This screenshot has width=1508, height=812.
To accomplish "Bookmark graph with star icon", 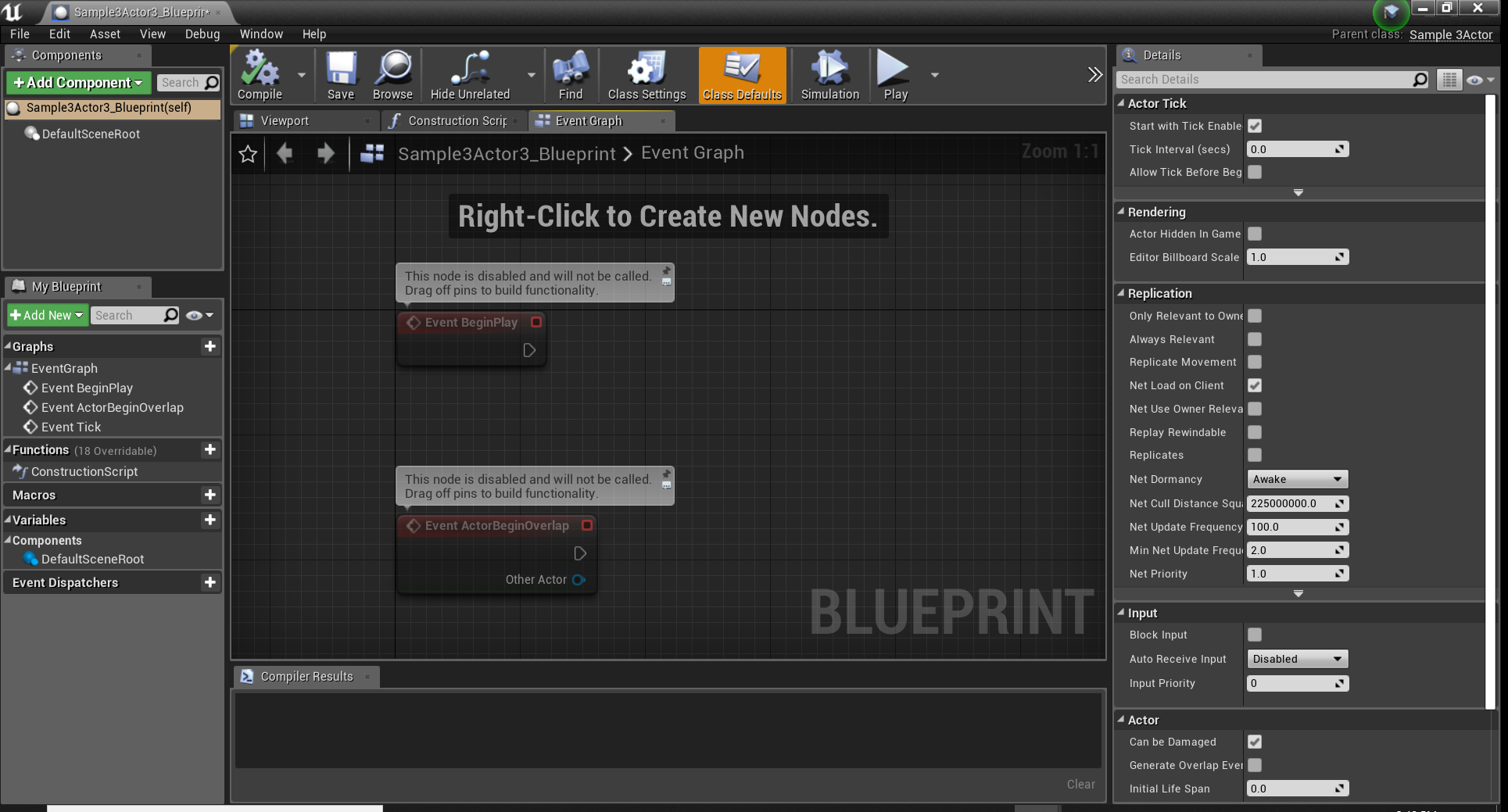I will [248, 154].
